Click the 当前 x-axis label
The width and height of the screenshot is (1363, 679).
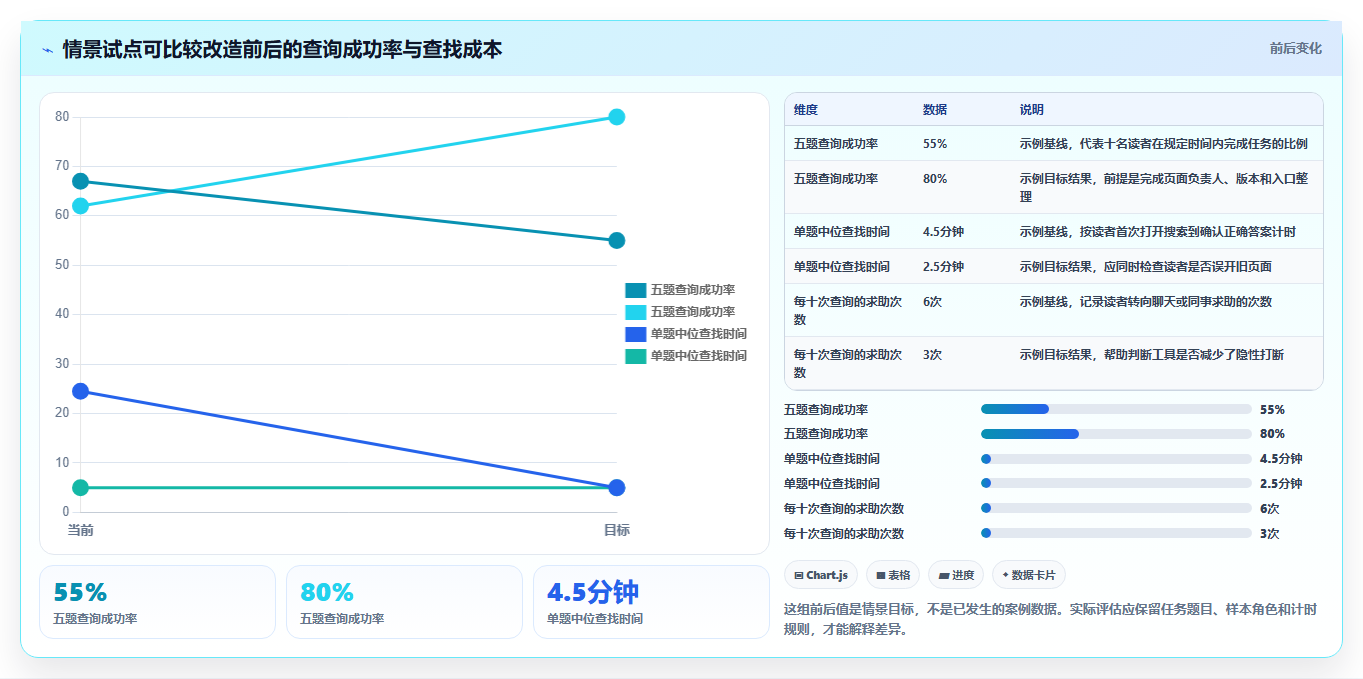point(80,530)
